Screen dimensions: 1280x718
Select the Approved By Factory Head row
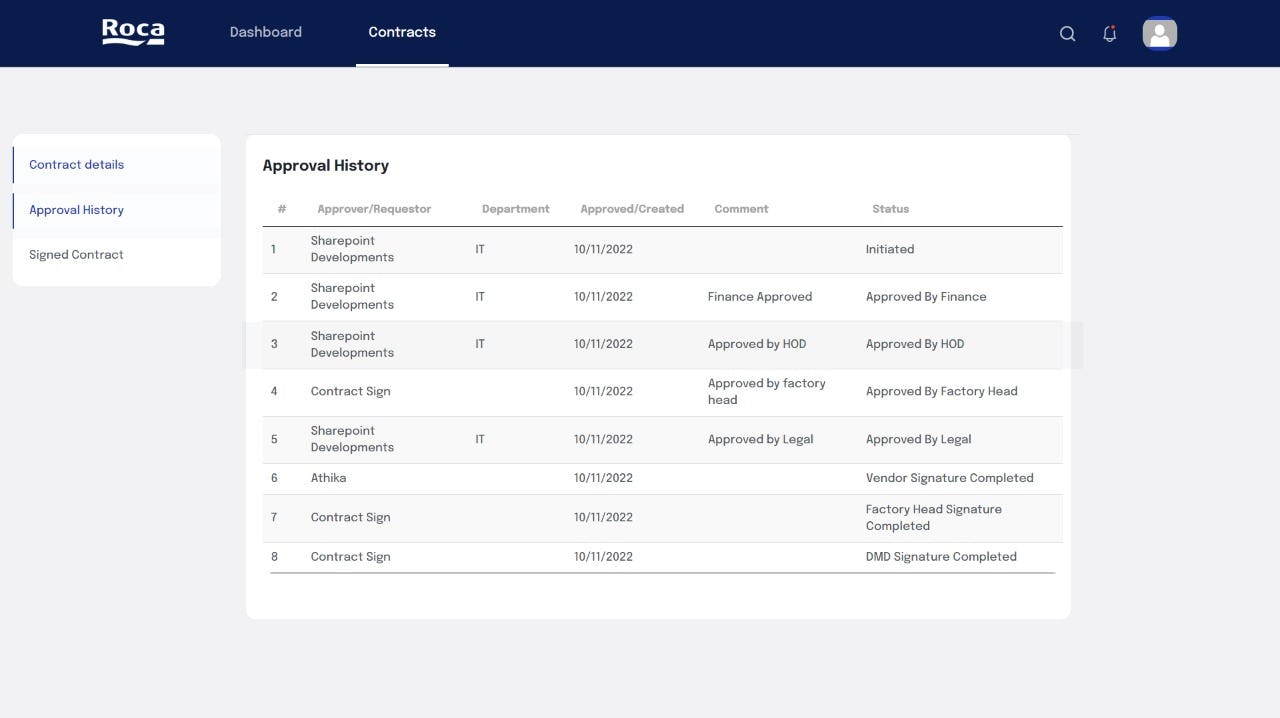[941, 391]
